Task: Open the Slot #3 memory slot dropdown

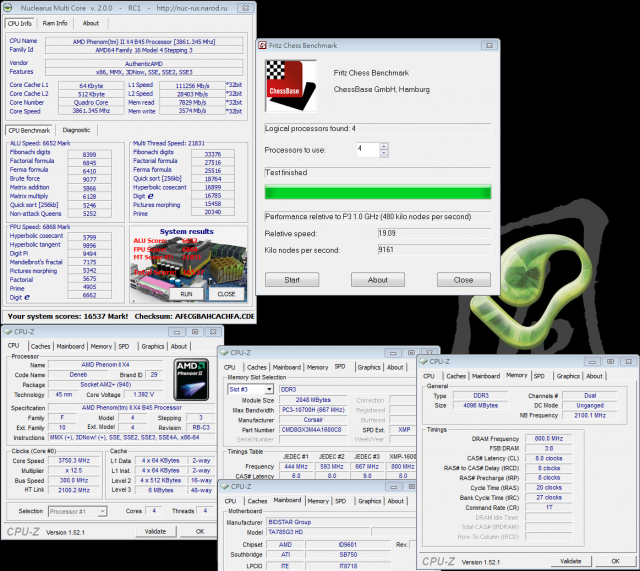Action: 269,389
